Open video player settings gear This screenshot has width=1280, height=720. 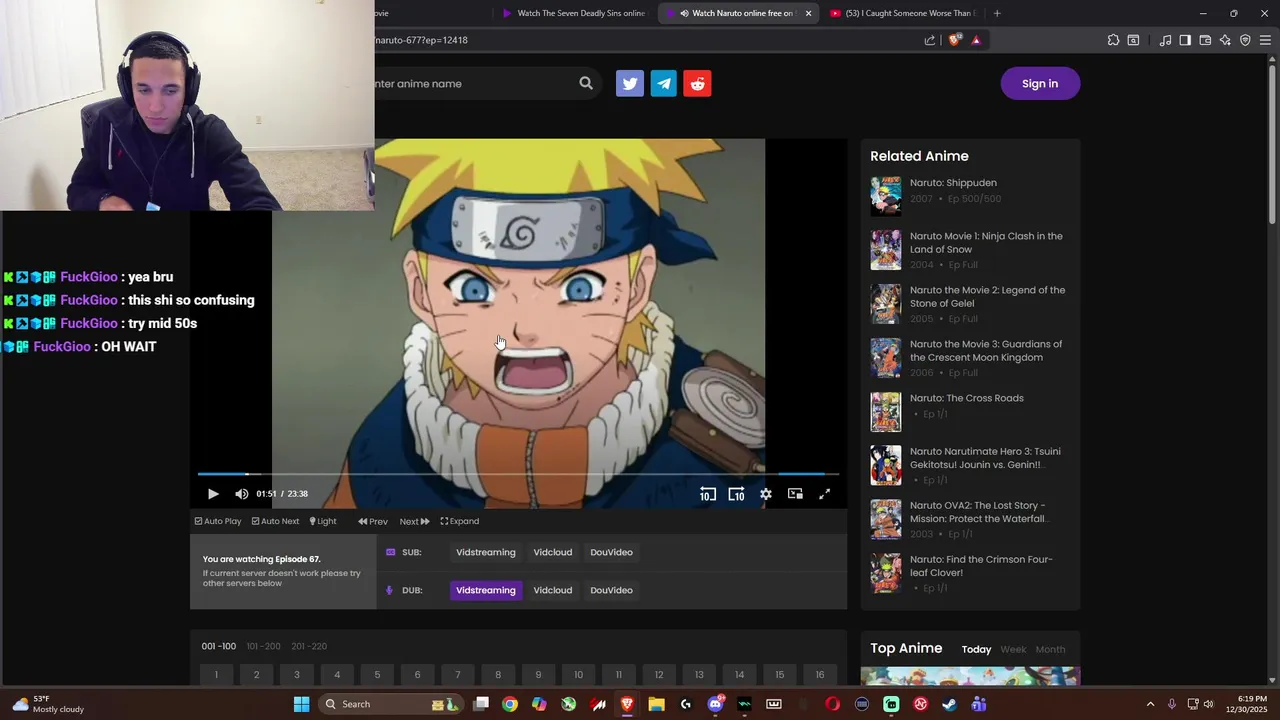pyautogui.click(x=766, y=494)
